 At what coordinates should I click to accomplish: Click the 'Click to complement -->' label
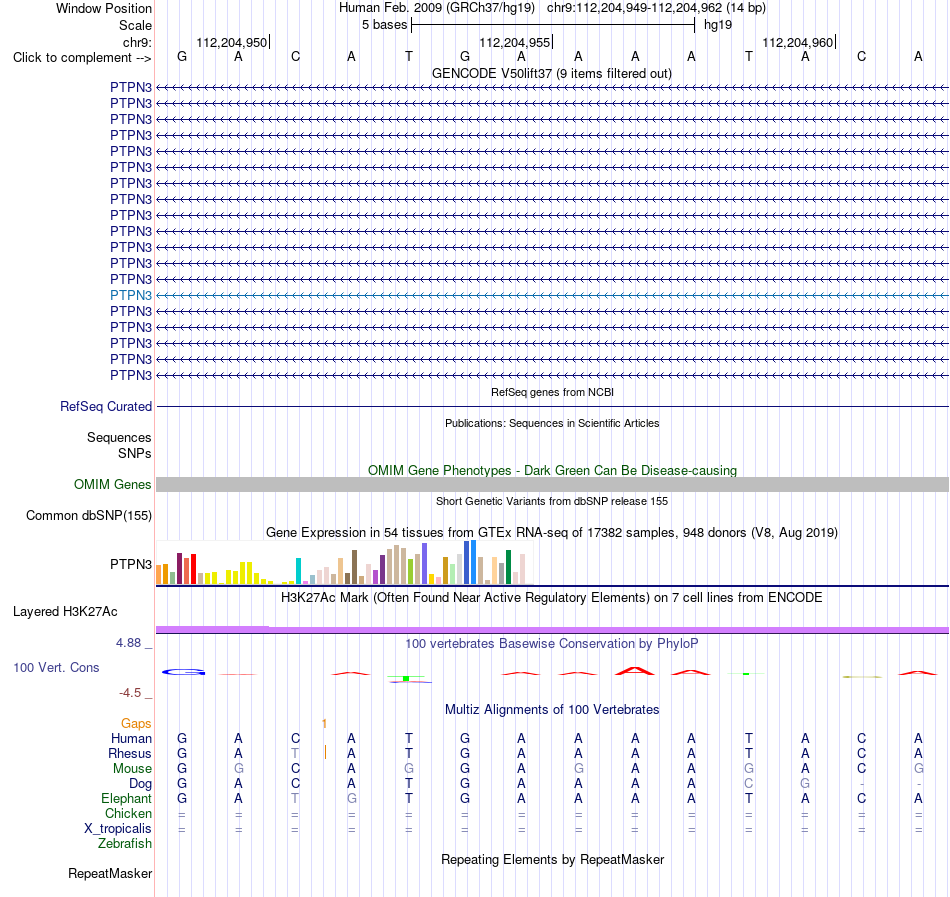82,58
